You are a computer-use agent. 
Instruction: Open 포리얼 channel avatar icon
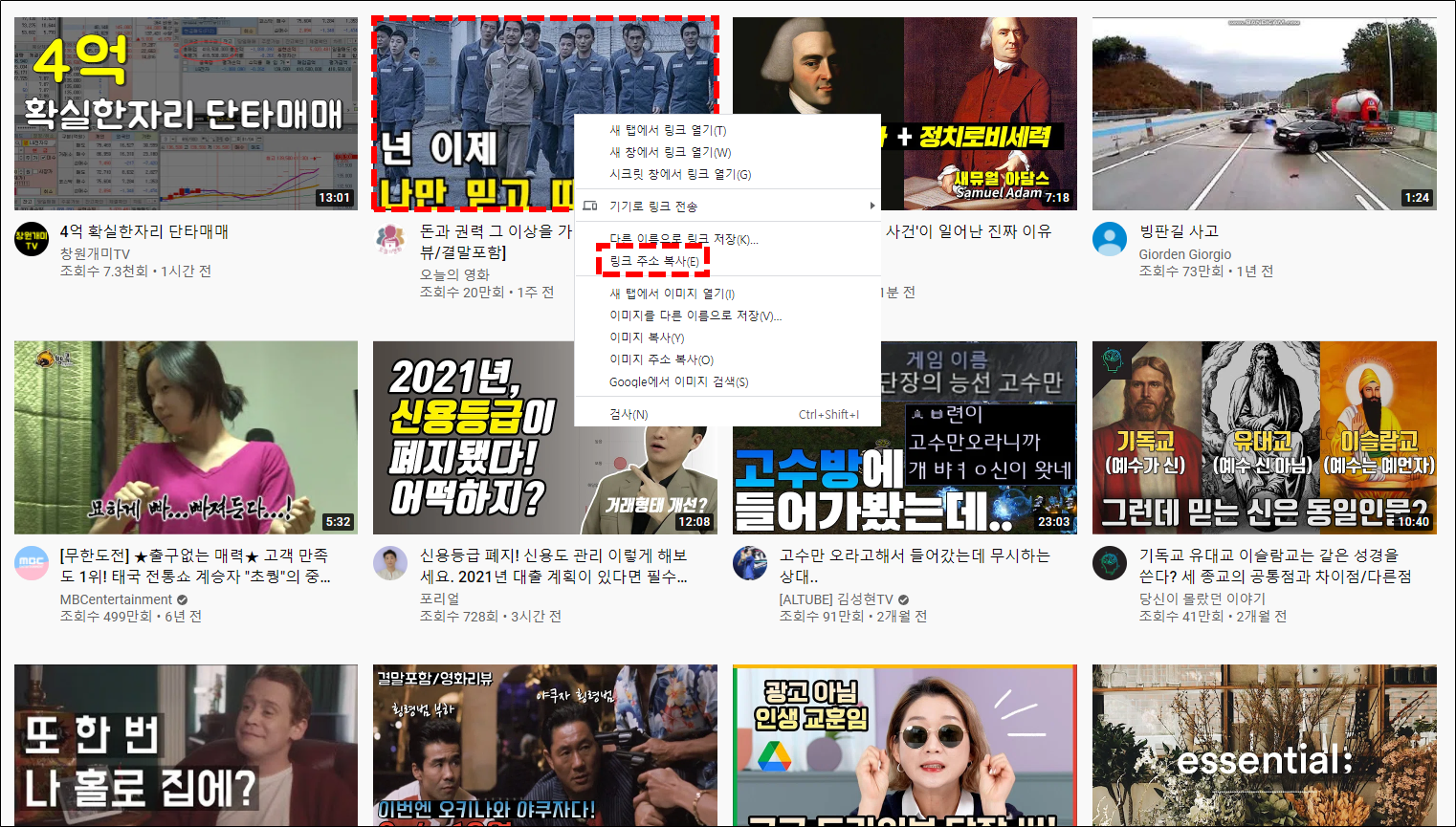tap(390, 563)
